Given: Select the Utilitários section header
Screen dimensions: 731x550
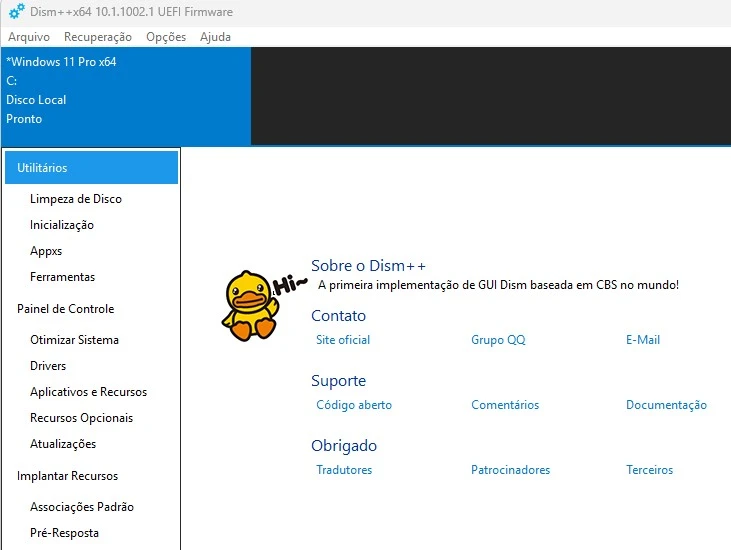Looking at the screenshot, I should (91, 167).
